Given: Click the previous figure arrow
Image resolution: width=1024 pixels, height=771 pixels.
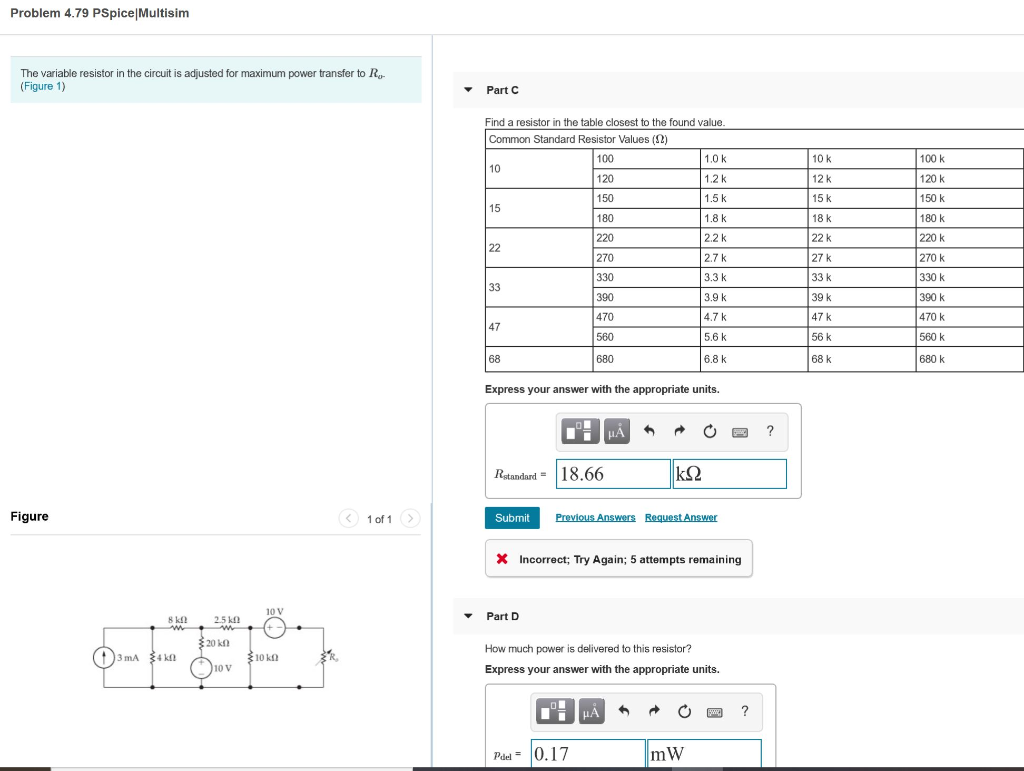Looking at the screenshot, I should [x=348, y=518].
